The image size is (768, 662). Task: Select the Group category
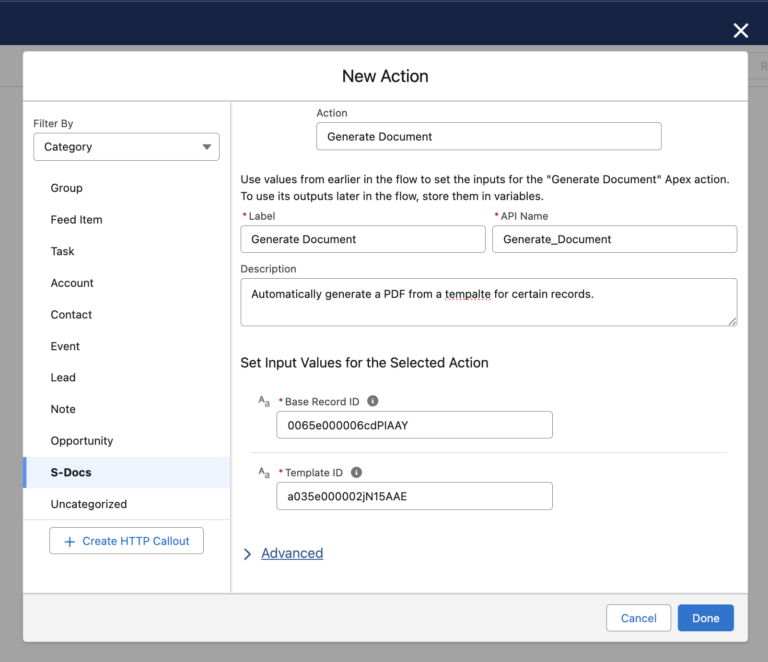click(x=127, y=188)
